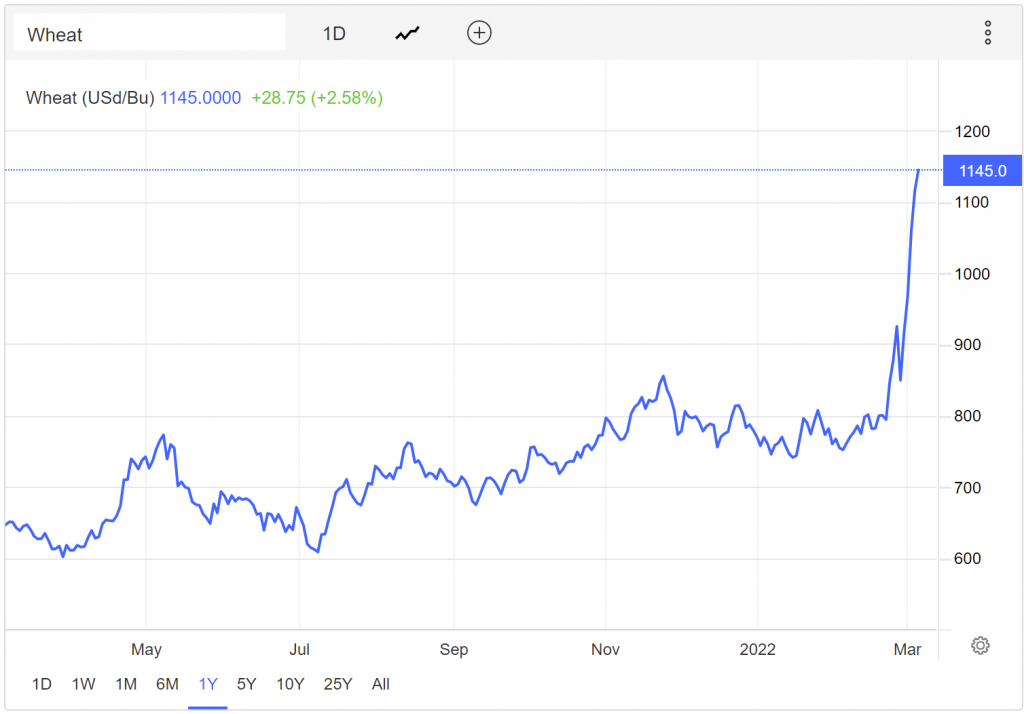Click the 1200 price axis label
Screen dimensions: 1024x714
click(x=972, y=131)
